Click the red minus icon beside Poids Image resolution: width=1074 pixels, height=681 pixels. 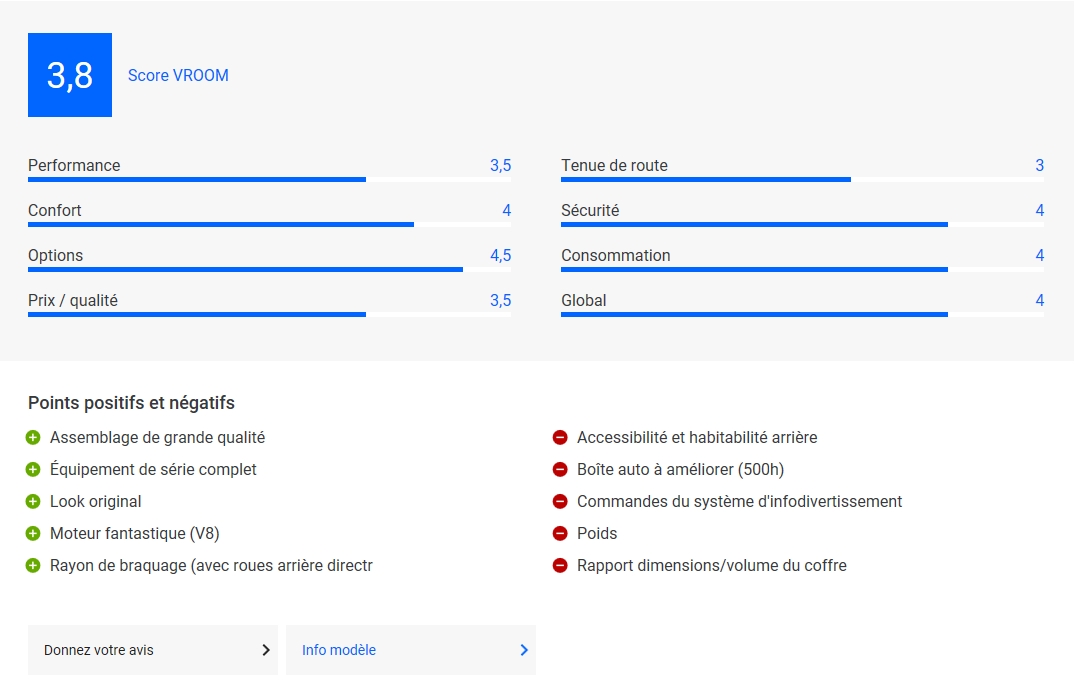pos(560,534)
